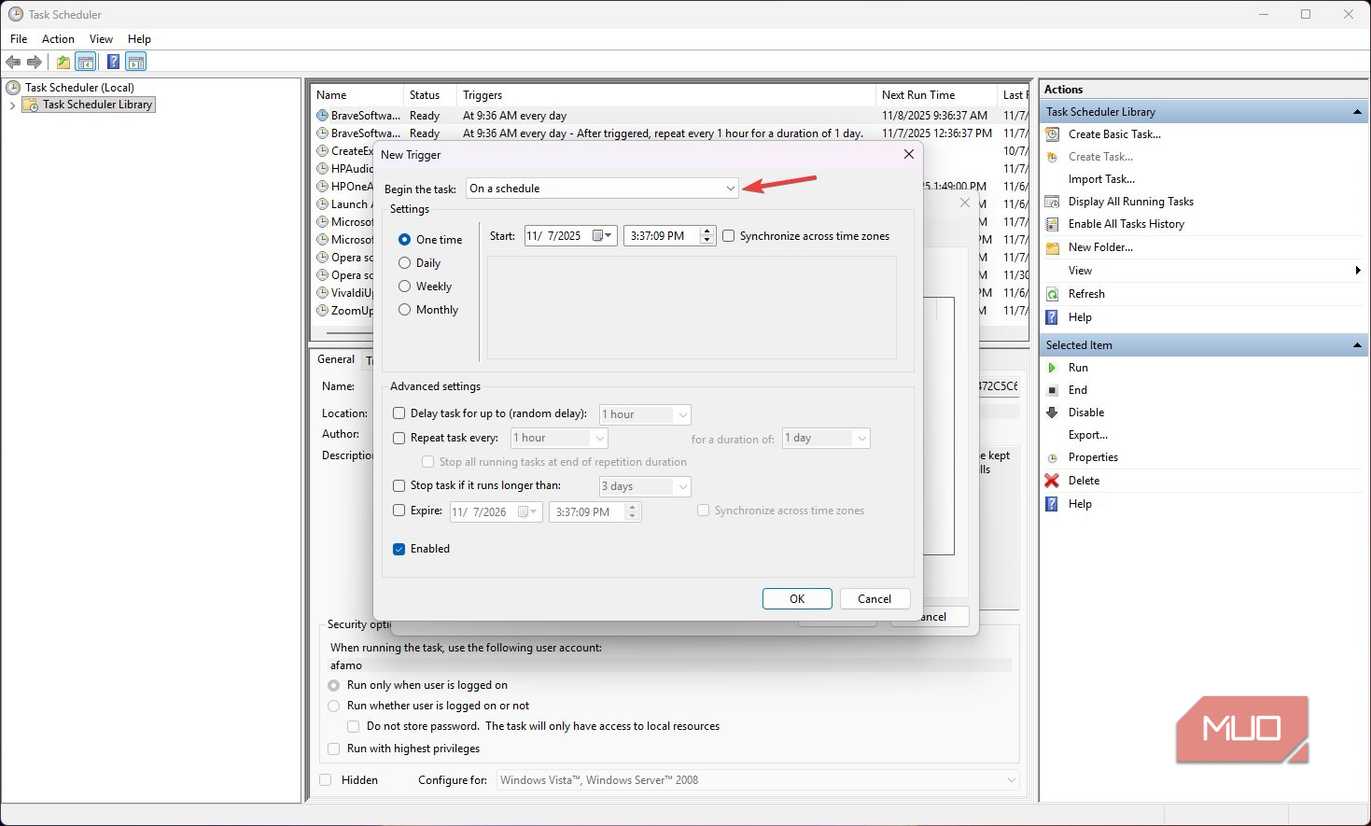Click Cancel in the New Trigger dialog
This screenshot has height=826, width=1371.
point(874,599)
